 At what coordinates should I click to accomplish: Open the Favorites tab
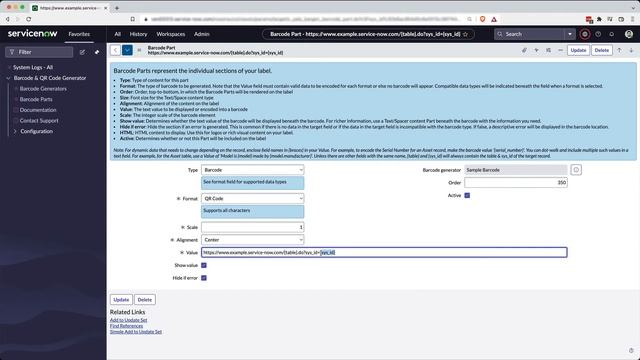(x=79, y=34)
